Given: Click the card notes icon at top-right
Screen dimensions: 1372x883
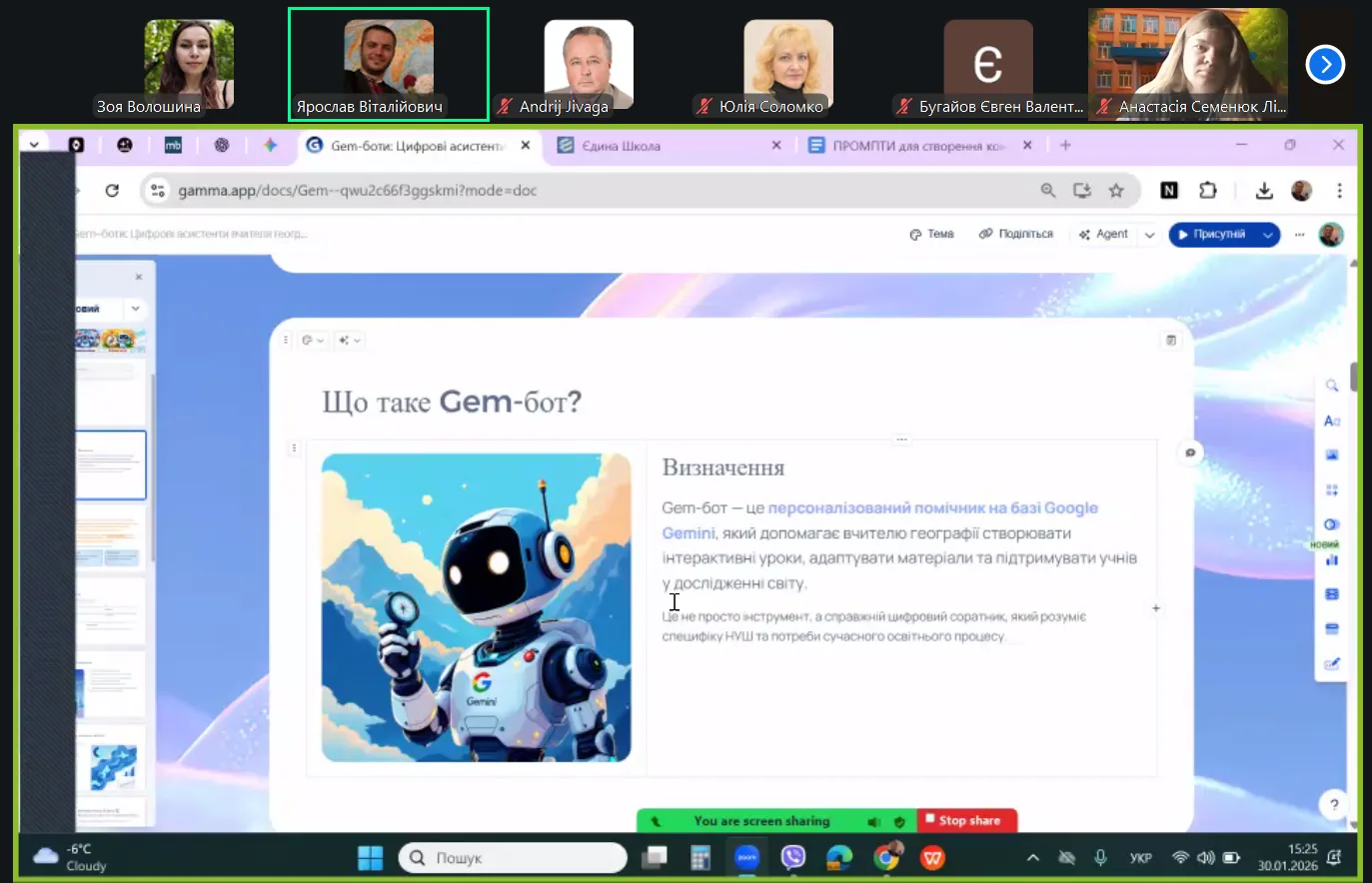Looking at the screenshot, I should pyautogui.click(x=1171, y=341).
